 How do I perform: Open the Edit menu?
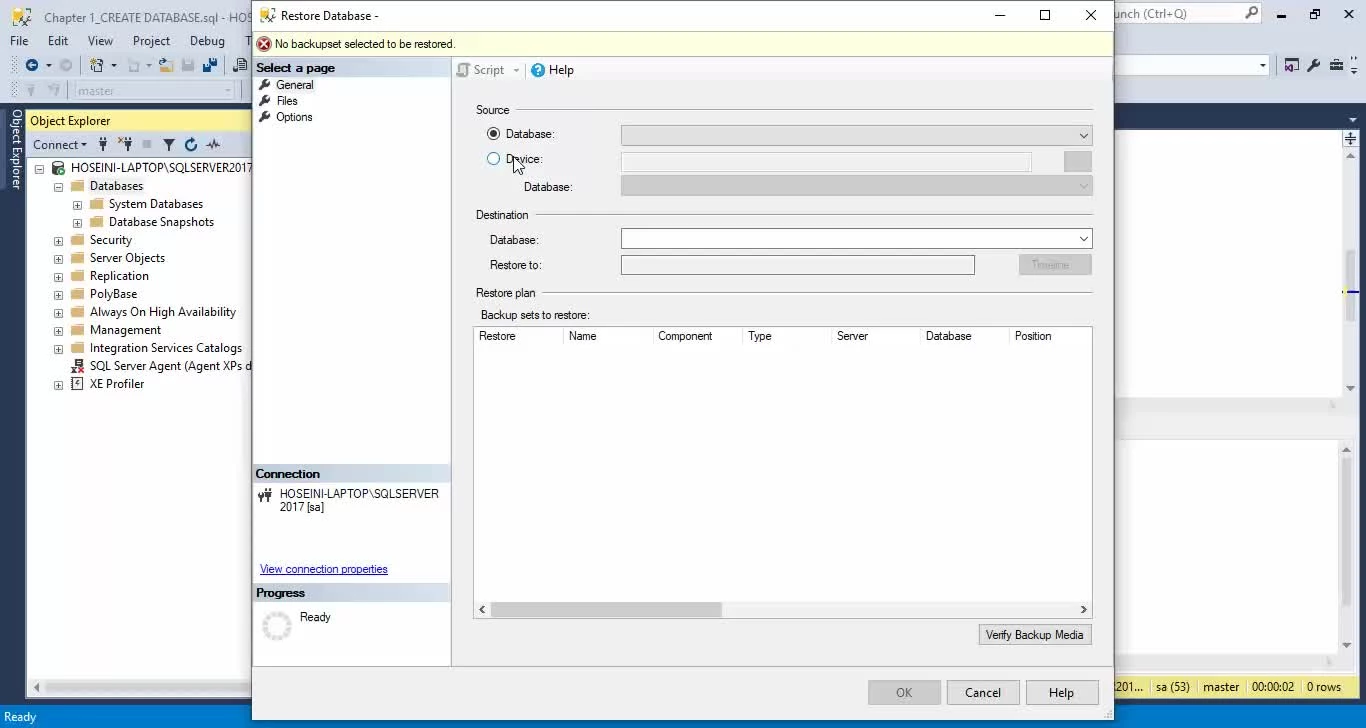tap(58, 41)
